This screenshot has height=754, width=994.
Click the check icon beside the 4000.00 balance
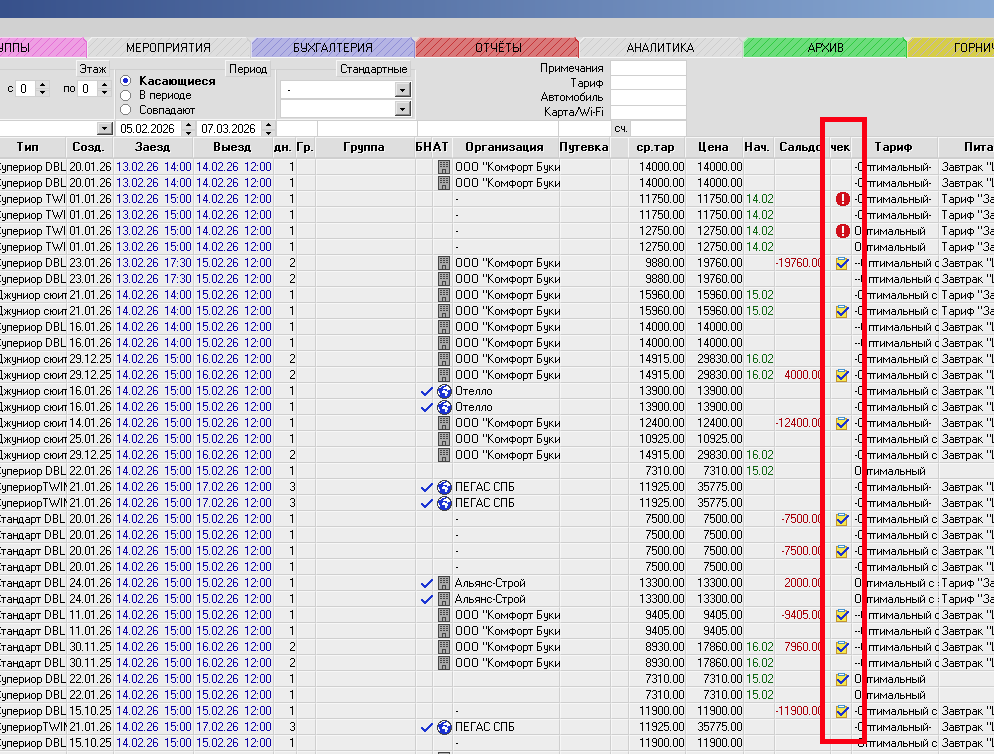842,375
